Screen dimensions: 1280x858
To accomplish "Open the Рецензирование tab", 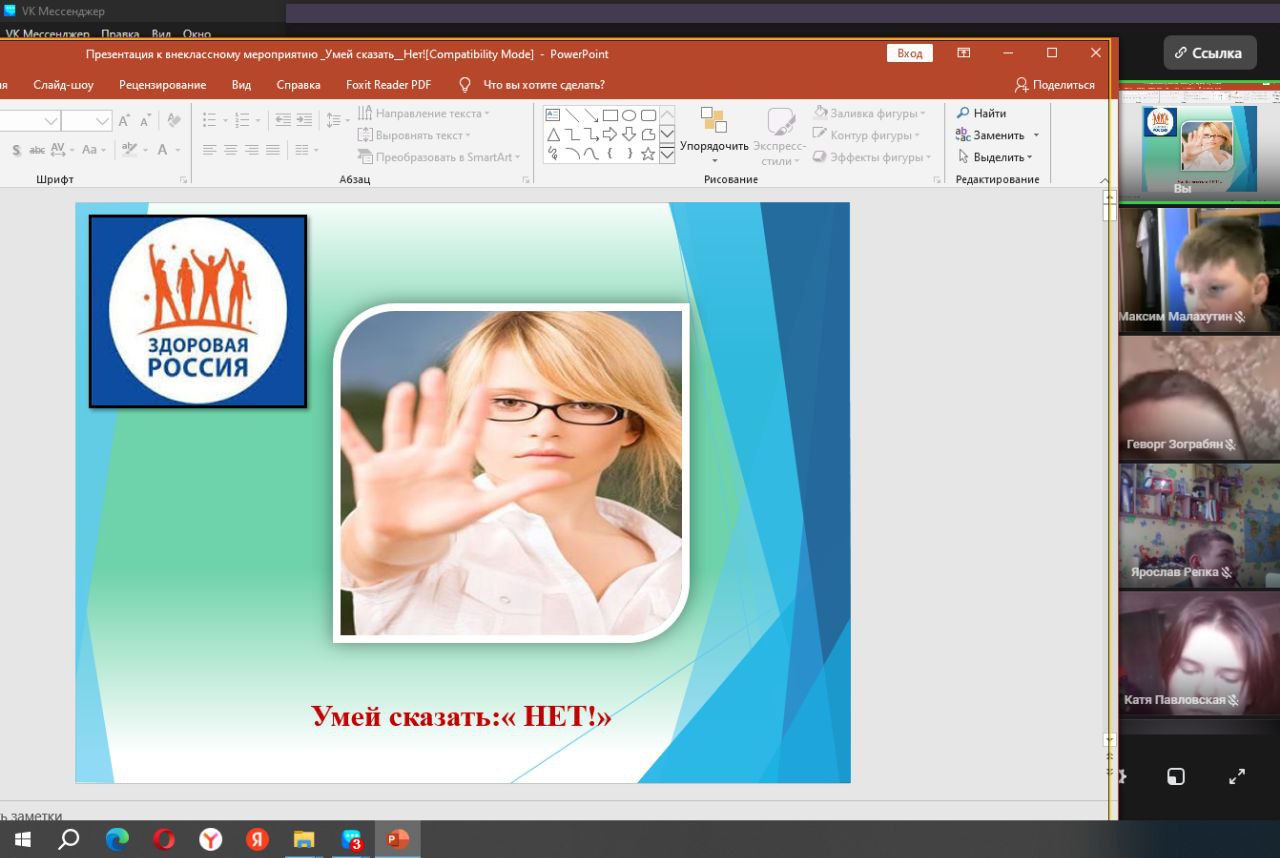I will [162, 85].
